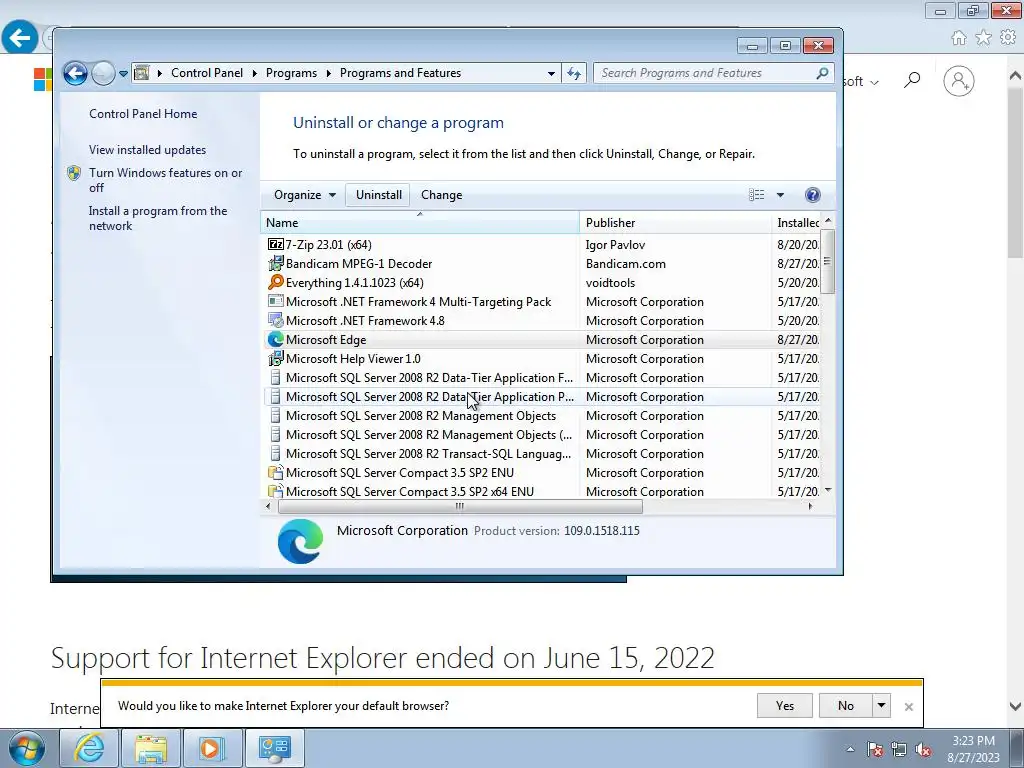Click Bandicam.com publisher cell
The image size is (1024, 768).
pos(626,263)
